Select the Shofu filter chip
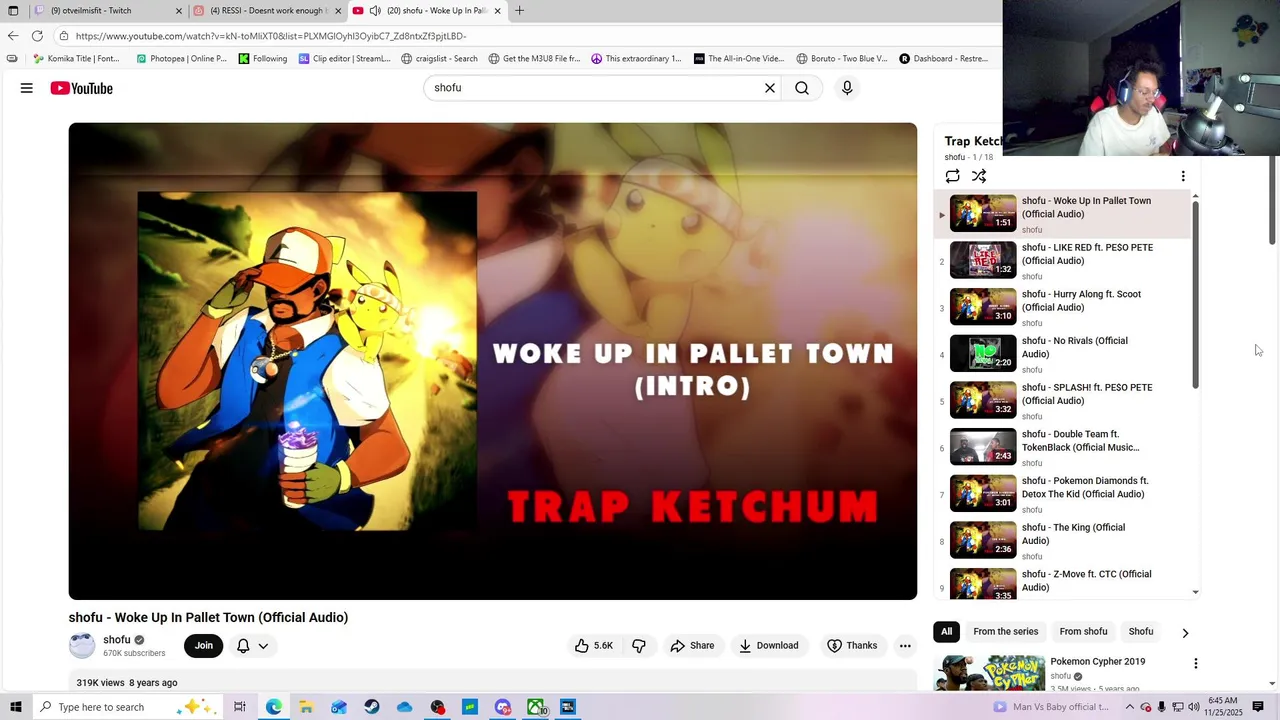Screen dimensions: 1280x720 coord(1141,632)
